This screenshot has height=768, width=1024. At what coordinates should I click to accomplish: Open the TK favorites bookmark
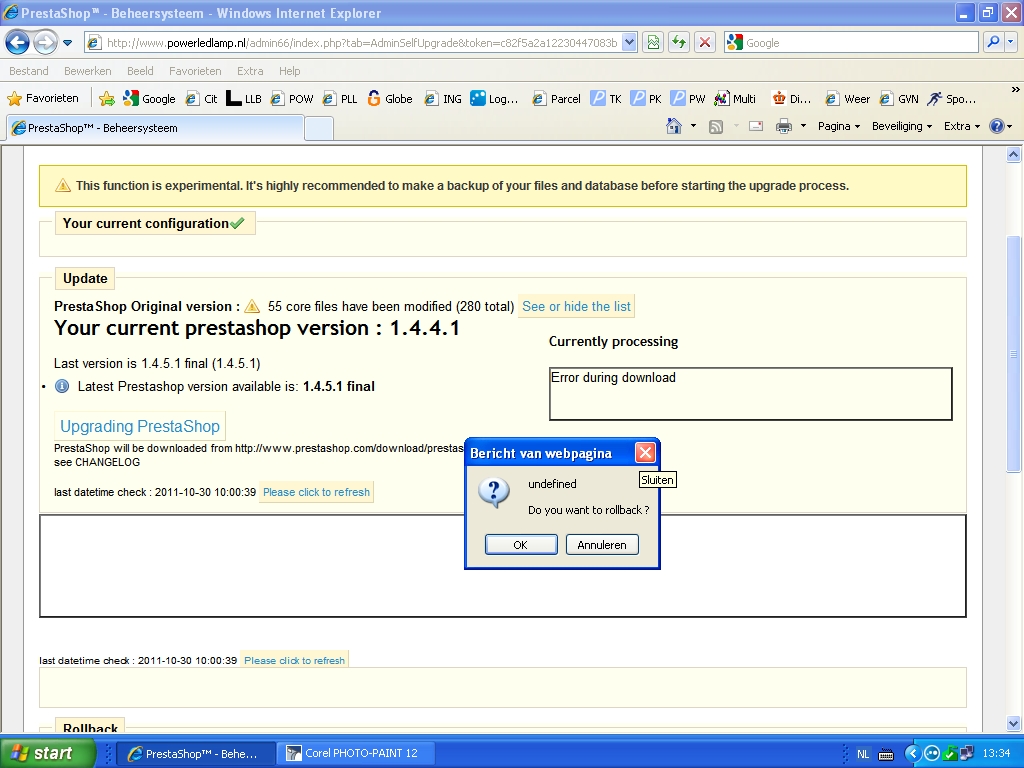[606, 99]
